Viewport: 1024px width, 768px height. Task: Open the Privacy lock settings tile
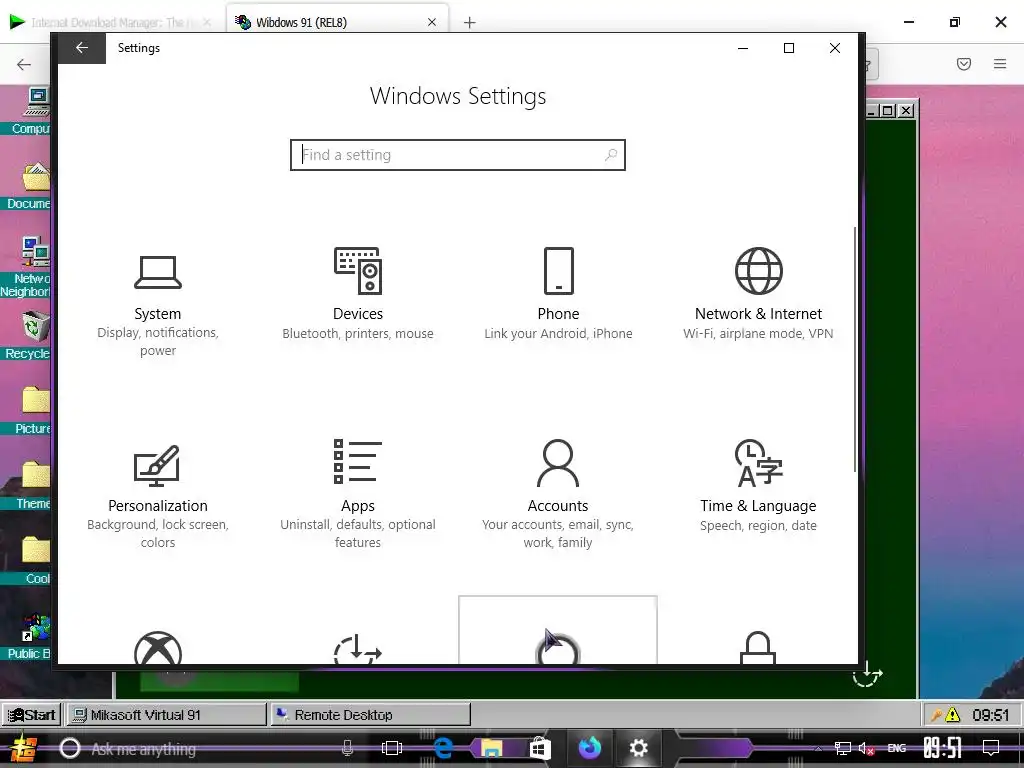tap(758, 648)
